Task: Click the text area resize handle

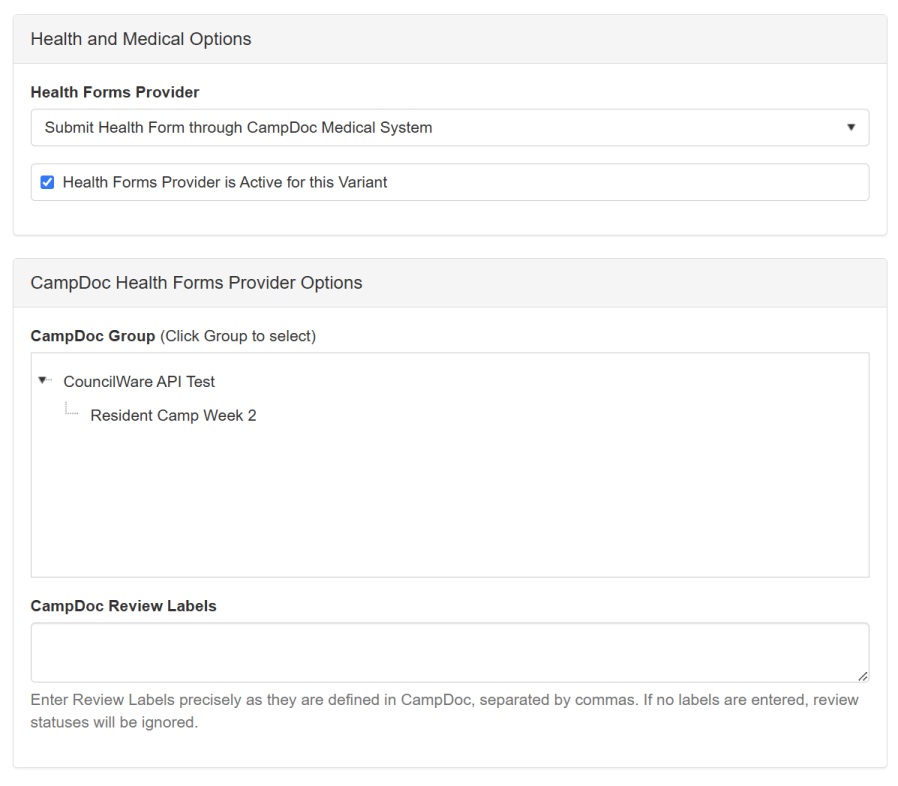Action: pyautogui.click(x=862, y=676)
